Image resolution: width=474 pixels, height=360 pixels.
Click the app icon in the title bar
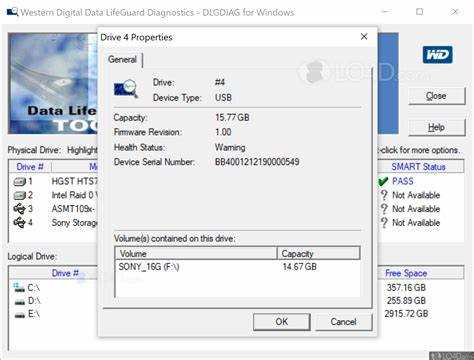point(12,12)
